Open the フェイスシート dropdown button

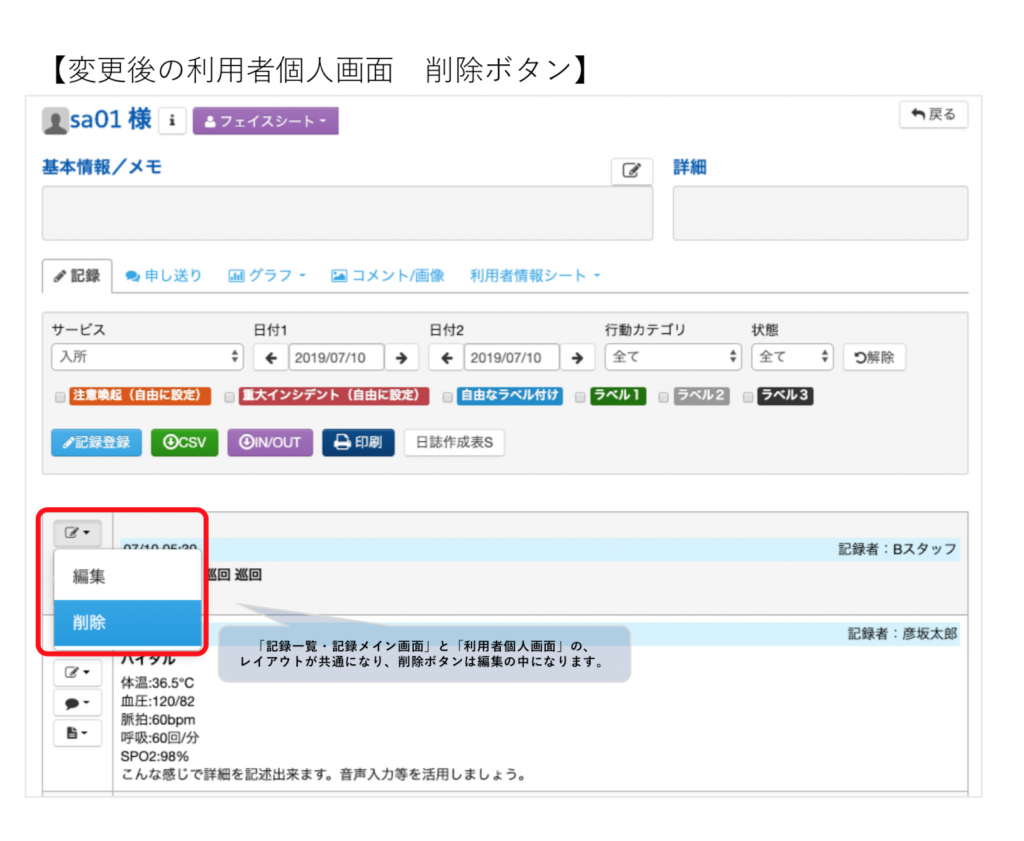pos(265,121)
